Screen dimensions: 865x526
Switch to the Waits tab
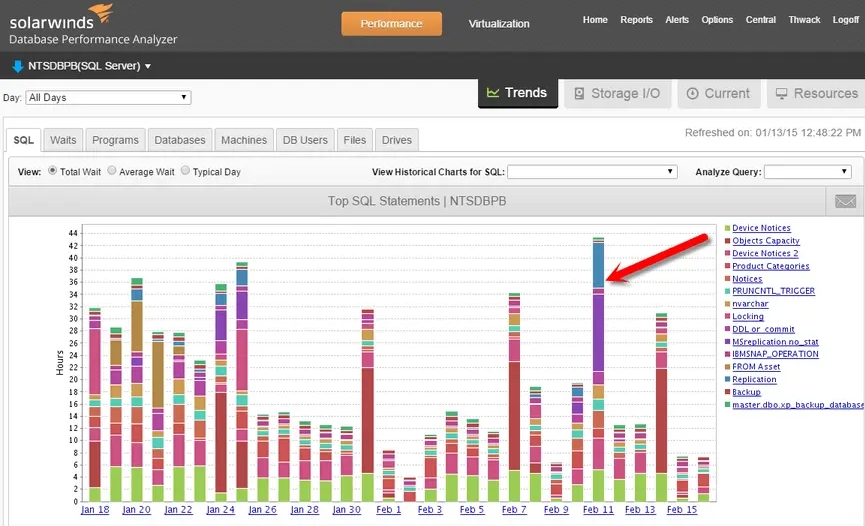tap(63, 140)
